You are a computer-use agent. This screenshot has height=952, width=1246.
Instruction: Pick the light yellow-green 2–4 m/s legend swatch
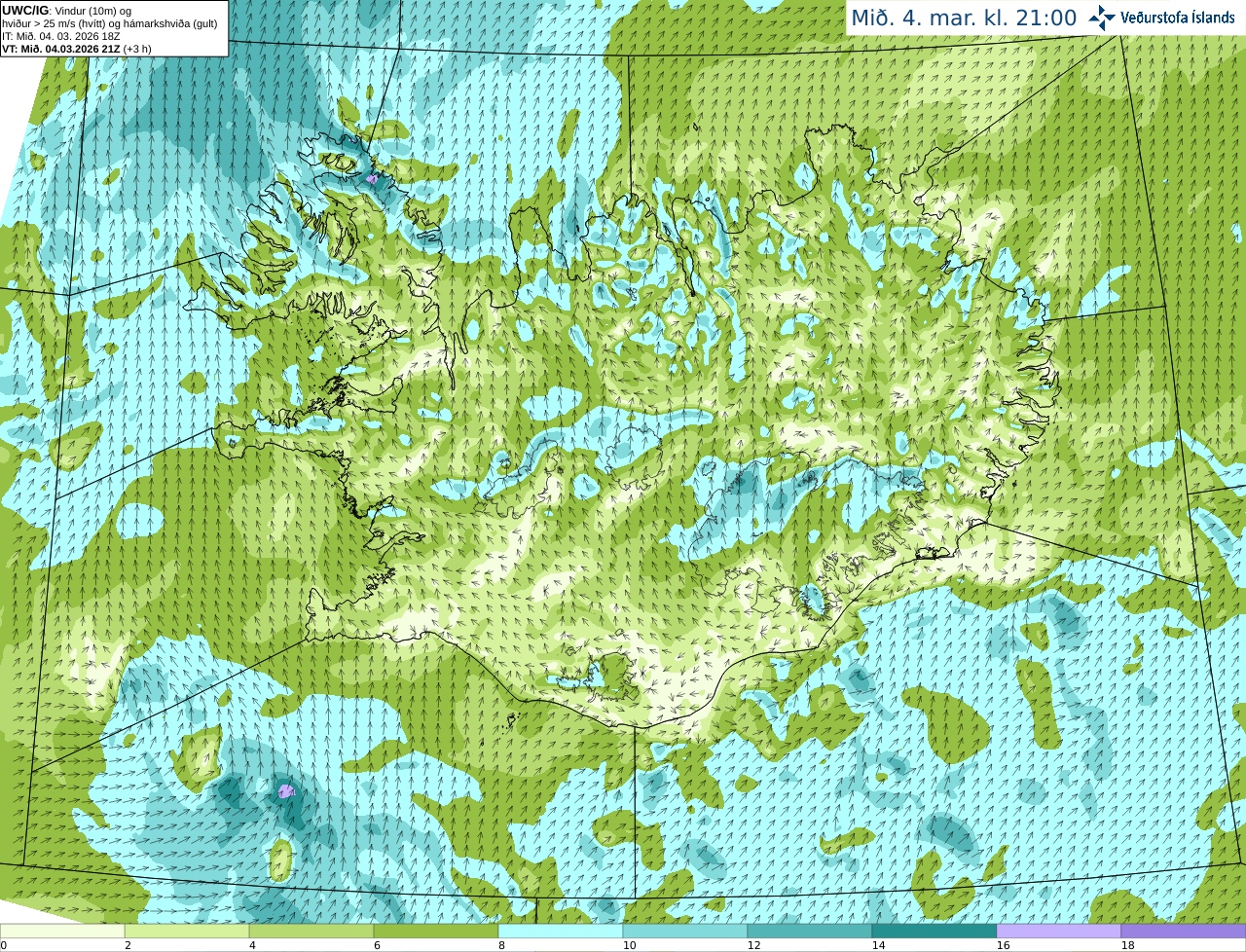click(187, 931)
